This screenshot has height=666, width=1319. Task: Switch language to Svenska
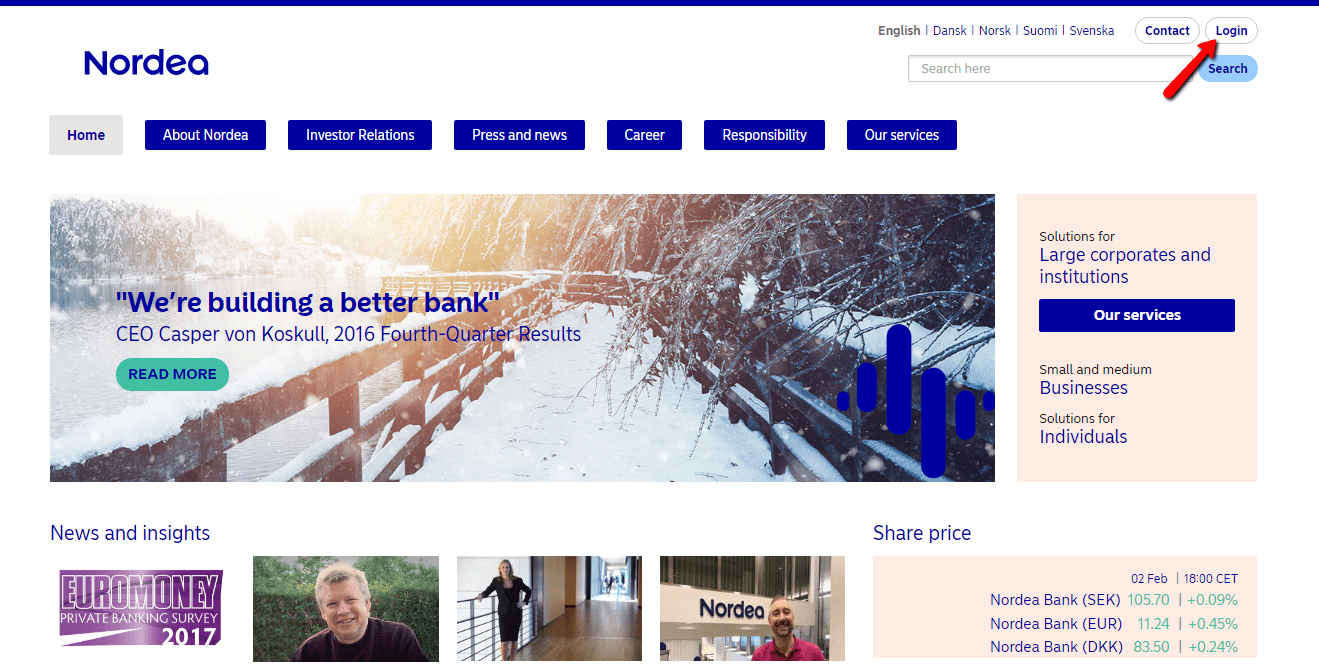[1092, 31]
